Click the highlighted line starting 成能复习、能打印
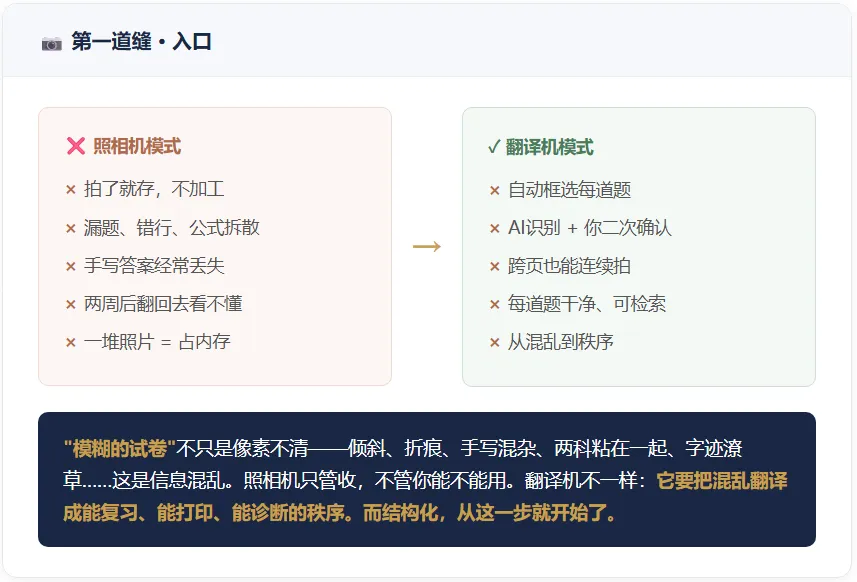This screenshot has height=582, width=857. click(339, 513)
